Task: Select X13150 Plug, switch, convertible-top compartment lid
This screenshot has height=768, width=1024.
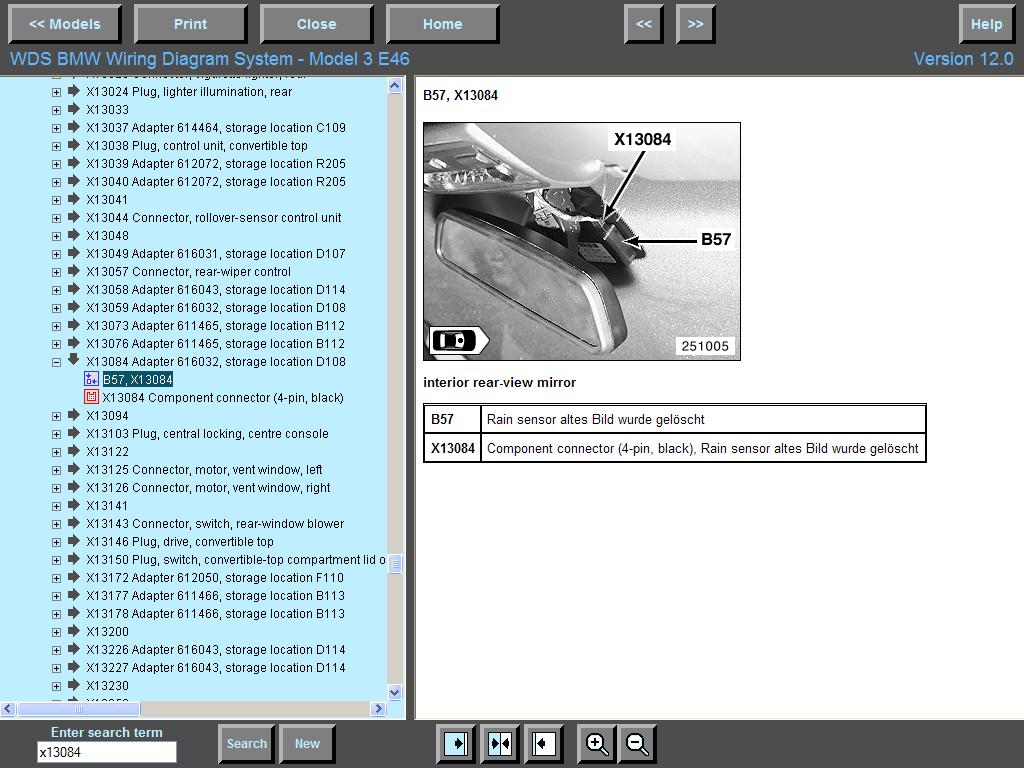Action: [x=235, y=560]
